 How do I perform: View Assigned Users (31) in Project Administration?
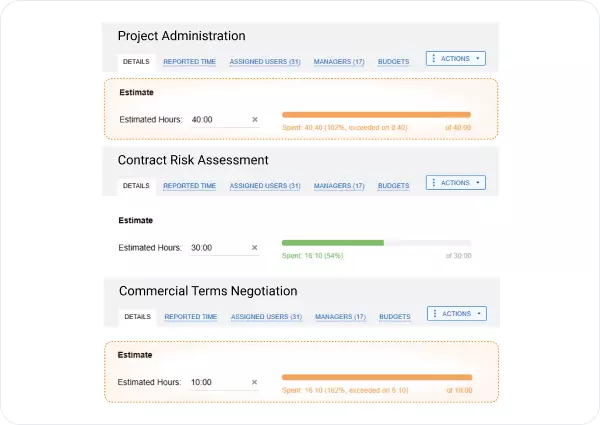265,62
